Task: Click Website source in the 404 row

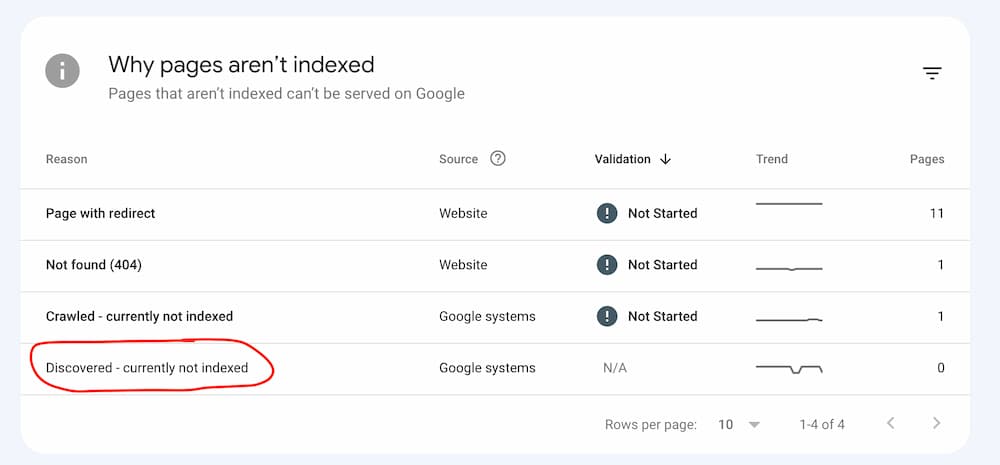Action: pyautogui.click(x=463, y=265)
